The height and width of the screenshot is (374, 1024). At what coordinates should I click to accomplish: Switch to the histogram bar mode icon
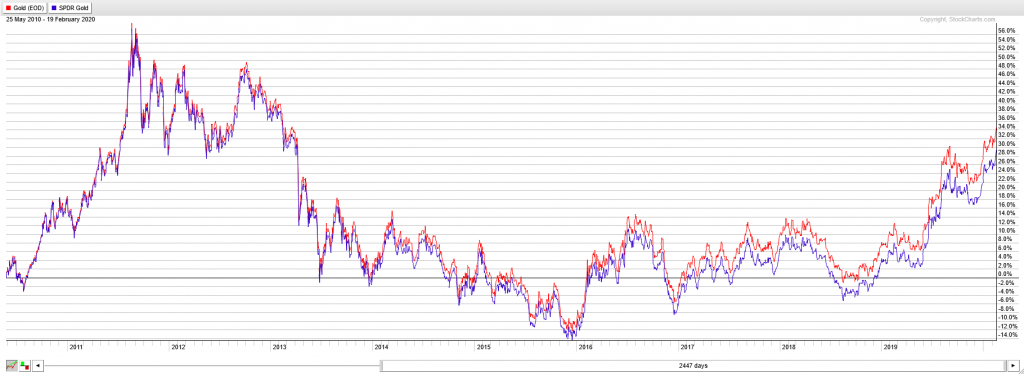click(x=25, y=366)
